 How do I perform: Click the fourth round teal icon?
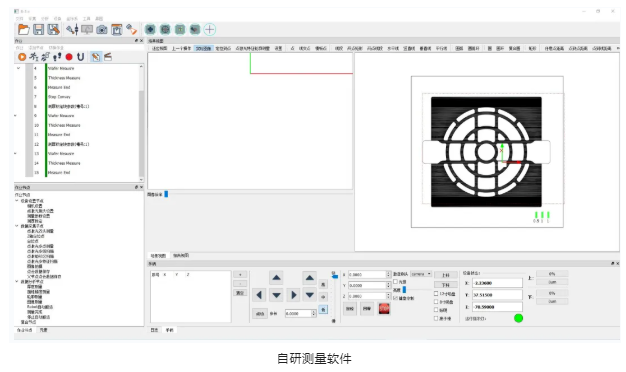point(195,29)
